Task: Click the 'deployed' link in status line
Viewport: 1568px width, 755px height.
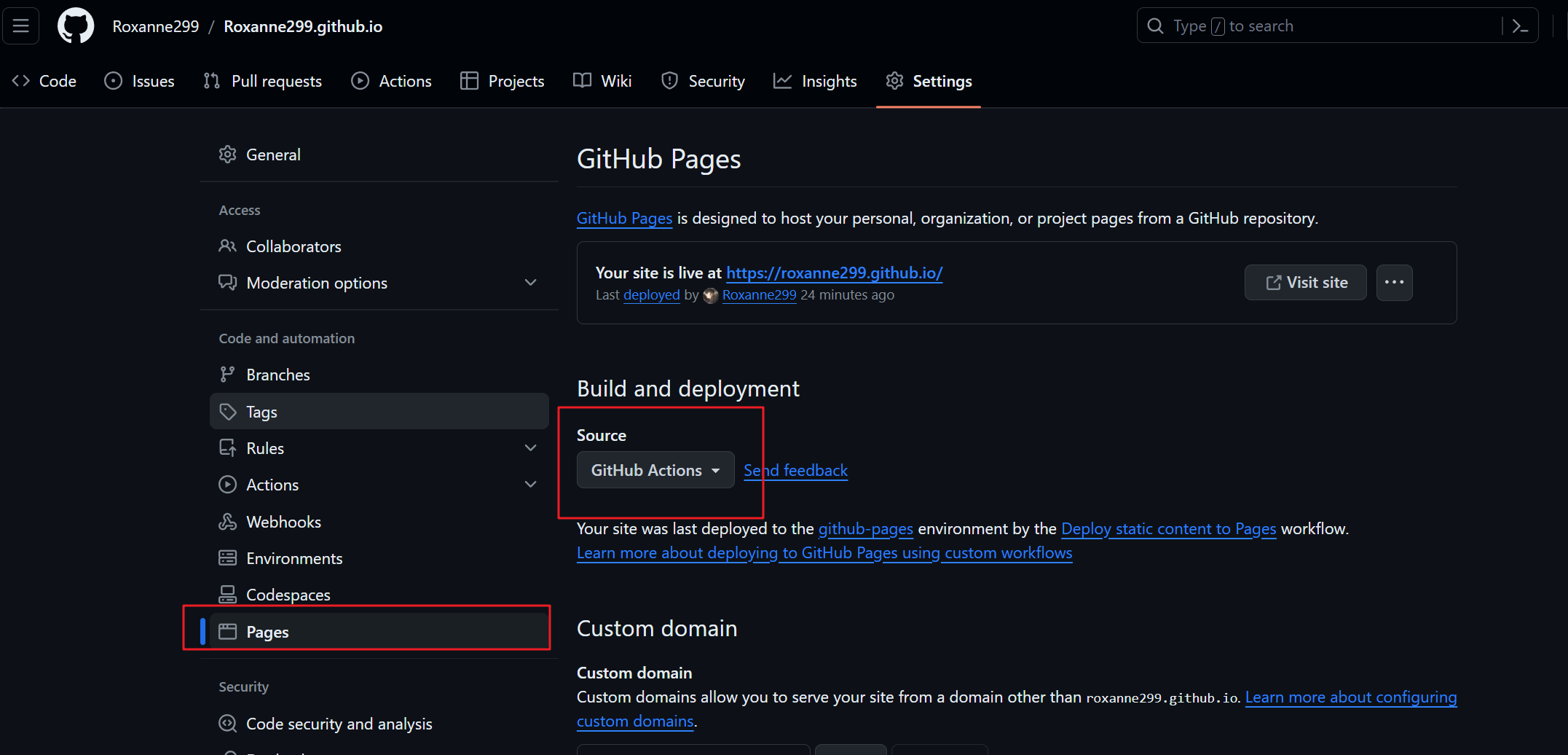Action: 652,295
